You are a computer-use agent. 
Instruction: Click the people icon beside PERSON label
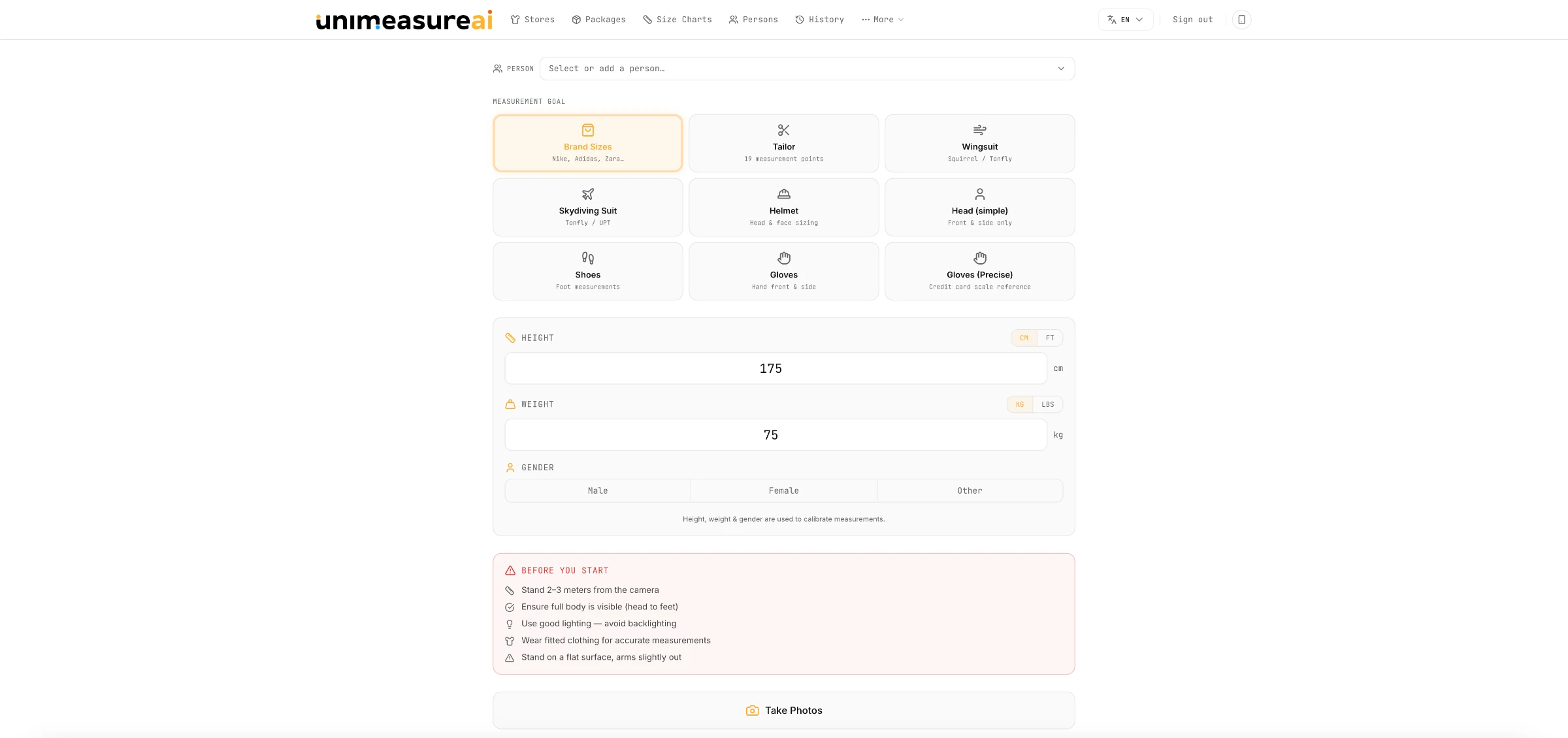[x=498, y=69]
